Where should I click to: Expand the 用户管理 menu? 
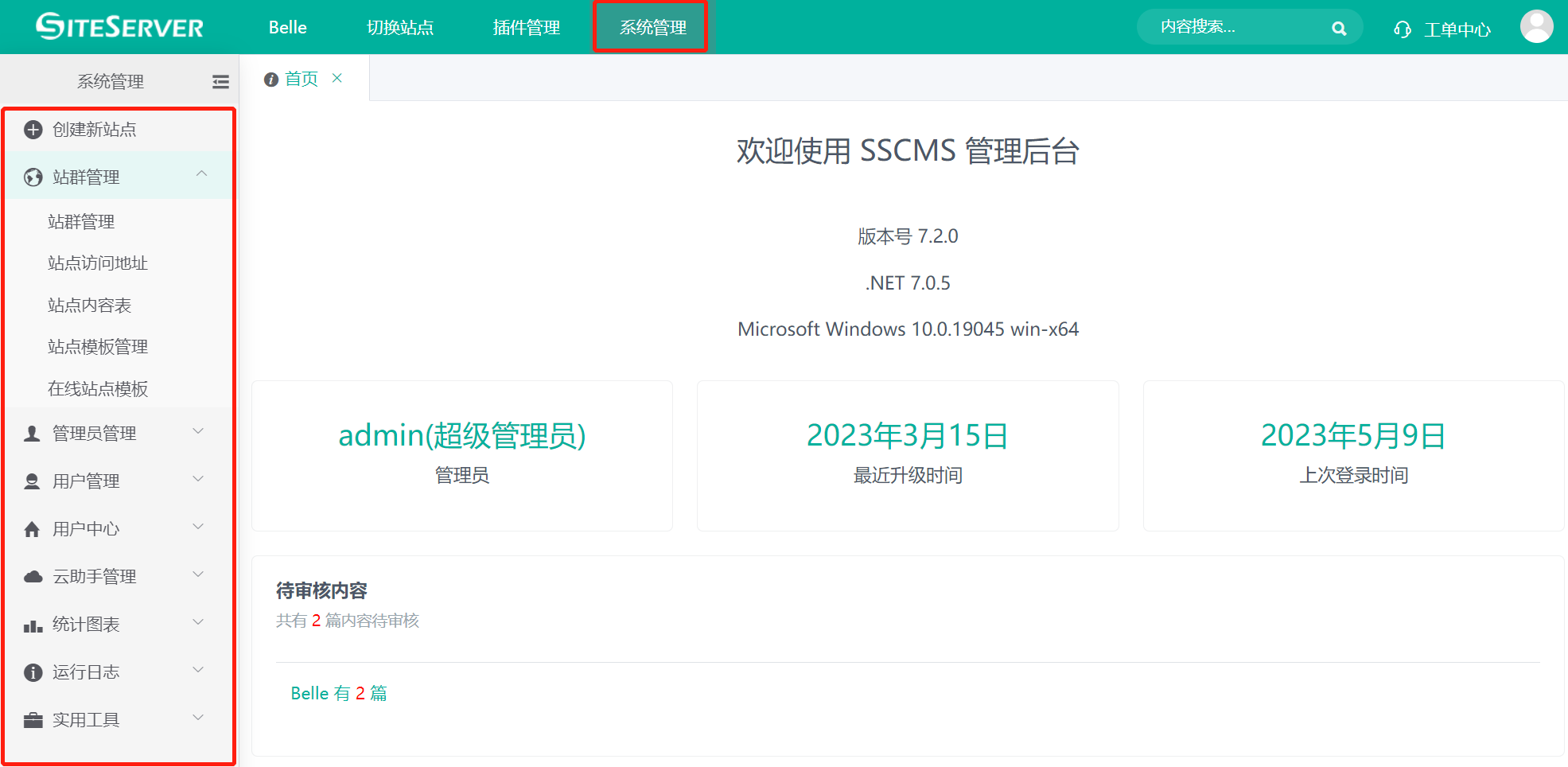click(198, 479)
